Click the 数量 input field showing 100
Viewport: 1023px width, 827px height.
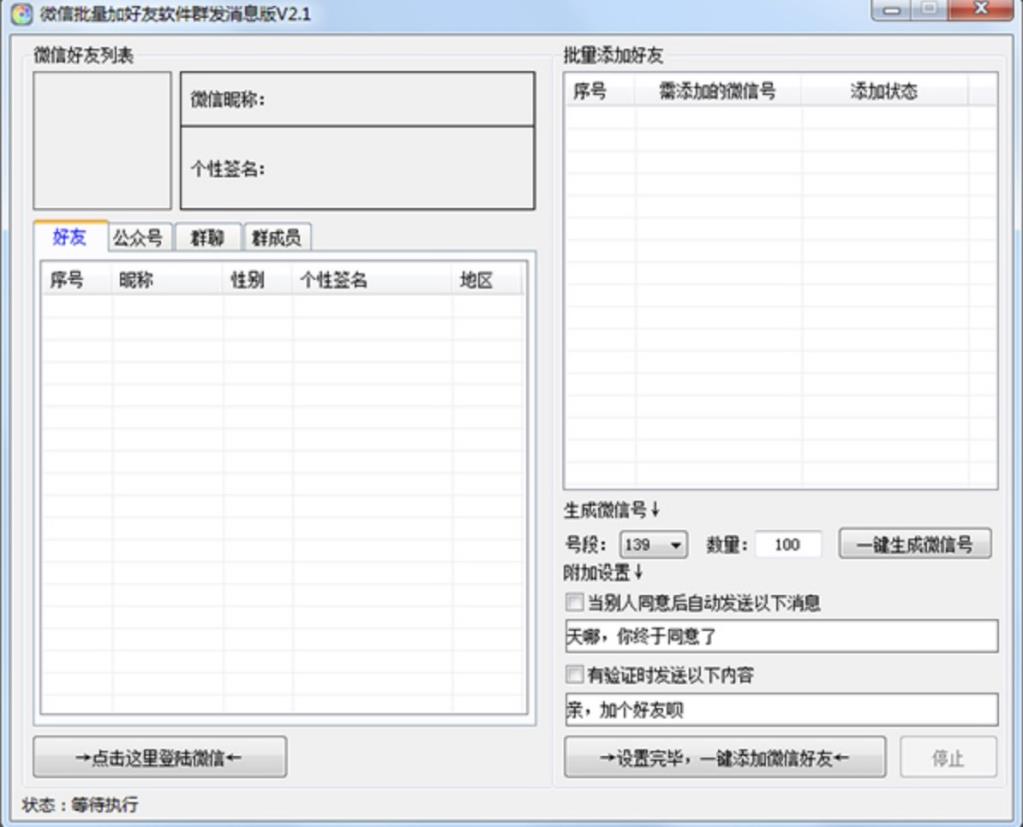(x=788, y=545)
